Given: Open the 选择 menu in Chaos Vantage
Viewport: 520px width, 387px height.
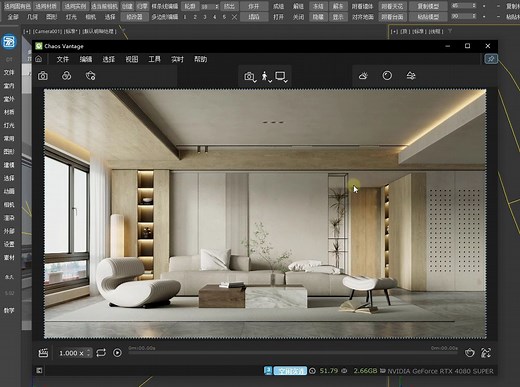Looking at the screenshot, I should coord(109,59).
